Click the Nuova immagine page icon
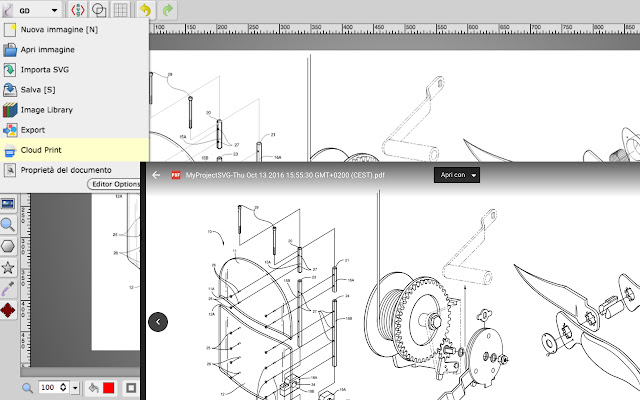The height and width of the screenshot is (400, 640). tap(10, 30)
